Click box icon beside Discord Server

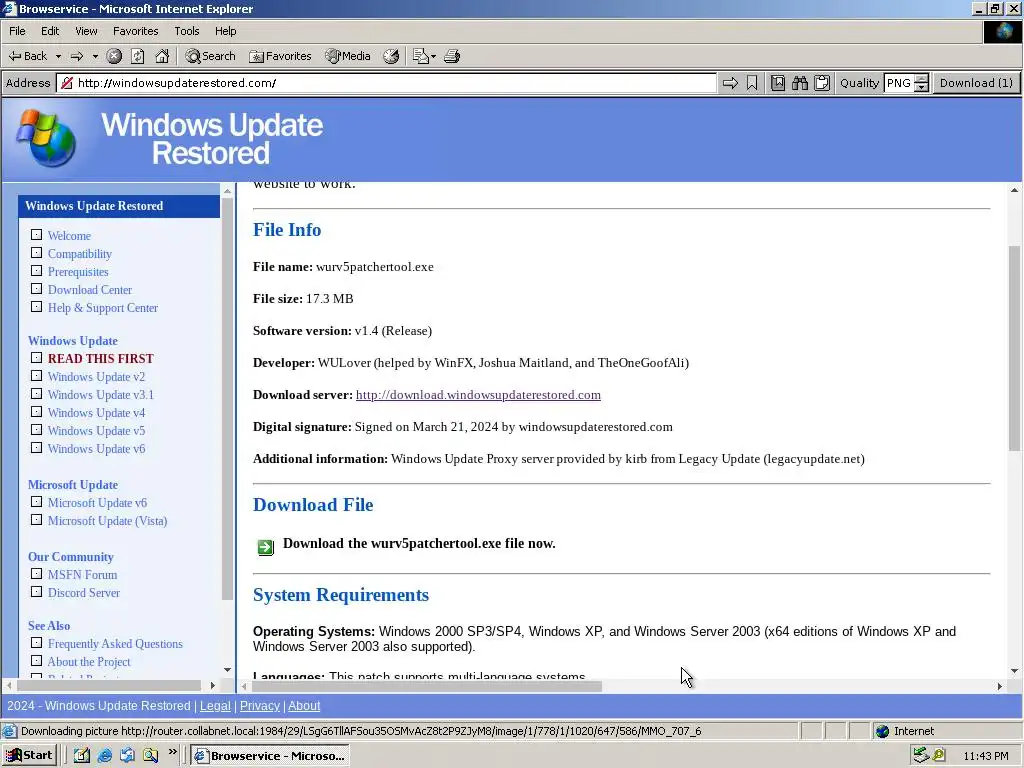[x=37, y=592]
